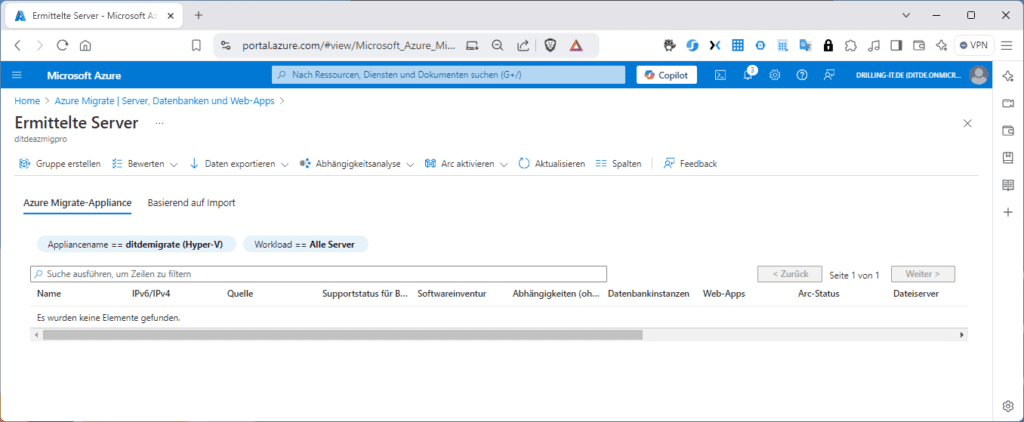The image size is (1024, 422).
Task: Click the horizontal scrollbar of the table
Action: pyautogui.click(x=343, y=334)
